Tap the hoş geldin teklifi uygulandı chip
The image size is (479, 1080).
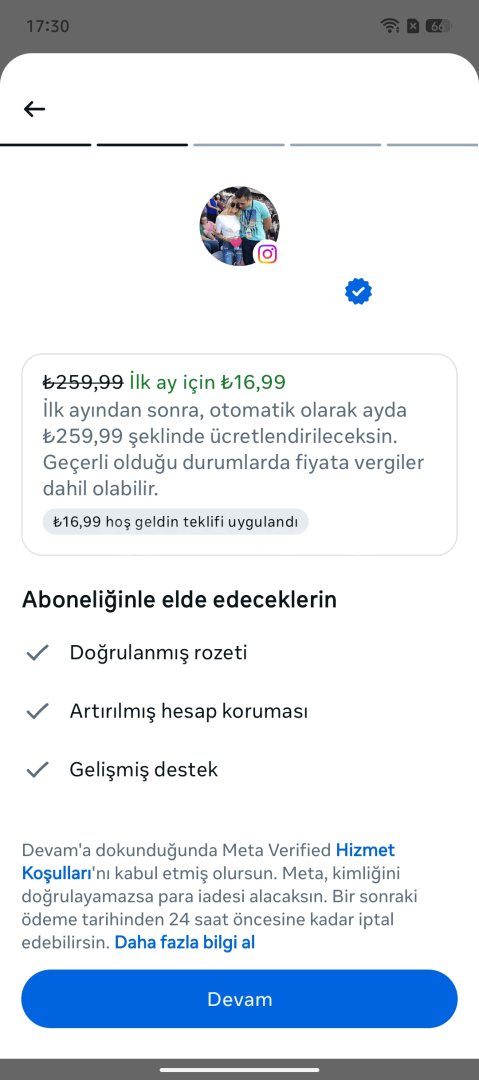tap(176, 521)
